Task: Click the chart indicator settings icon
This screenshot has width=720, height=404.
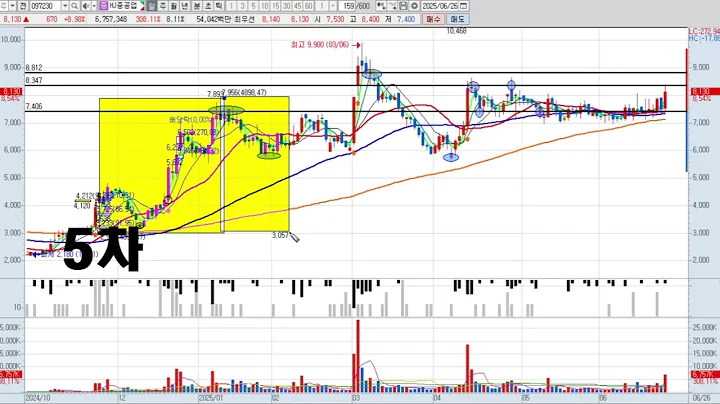Action: click(381, 6)
